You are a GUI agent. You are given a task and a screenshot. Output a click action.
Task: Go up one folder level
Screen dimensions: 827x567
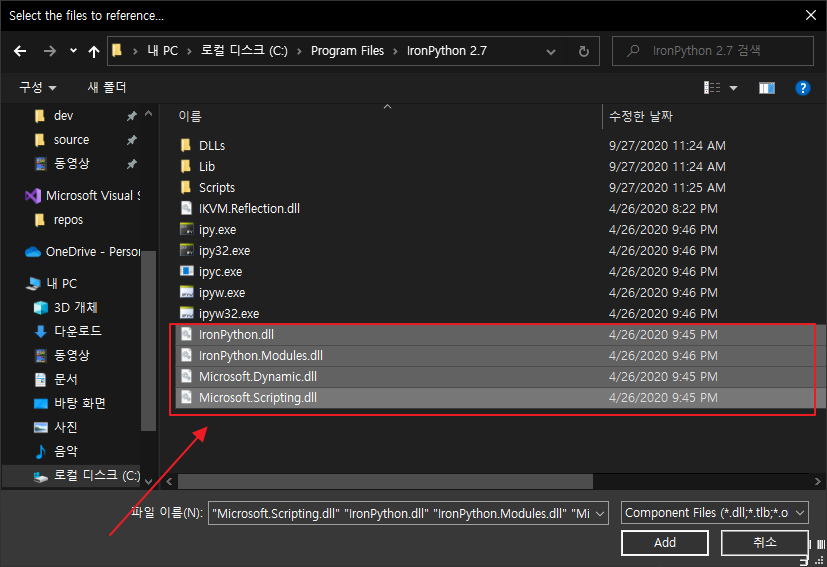click(94, 51)
